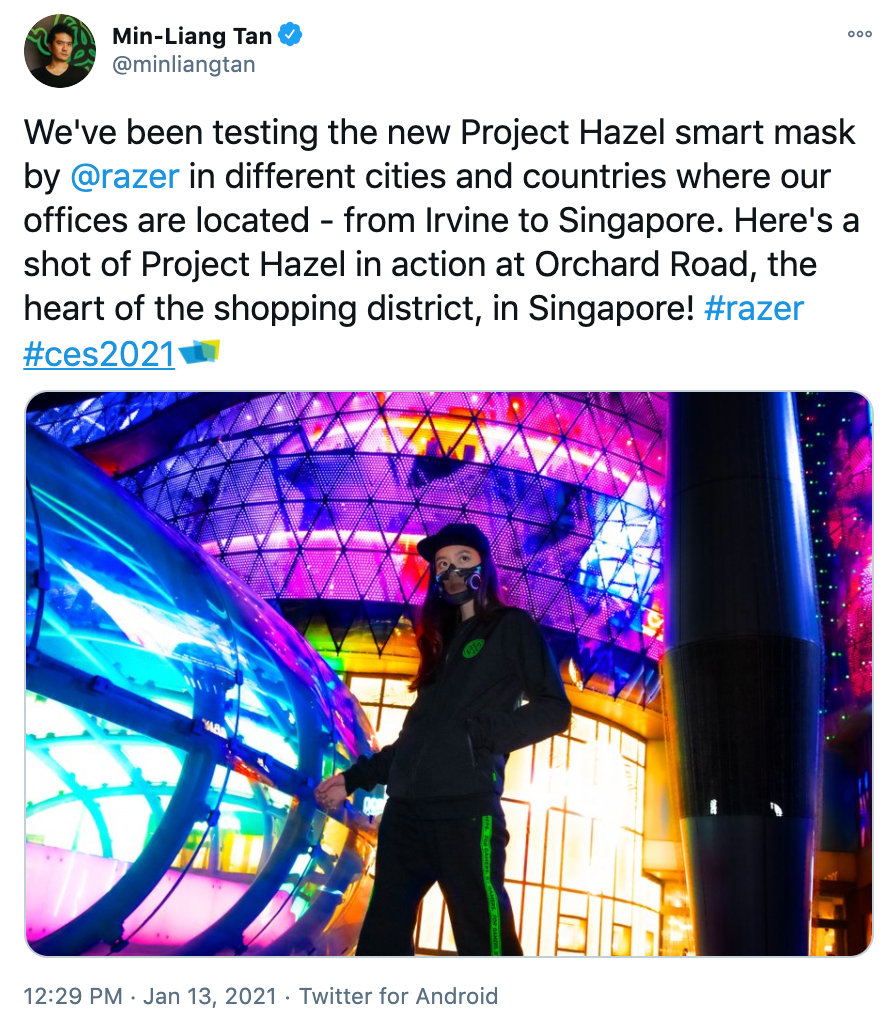Click the green logo on the black hoodie
The image size is (896, 1030).
474,649
